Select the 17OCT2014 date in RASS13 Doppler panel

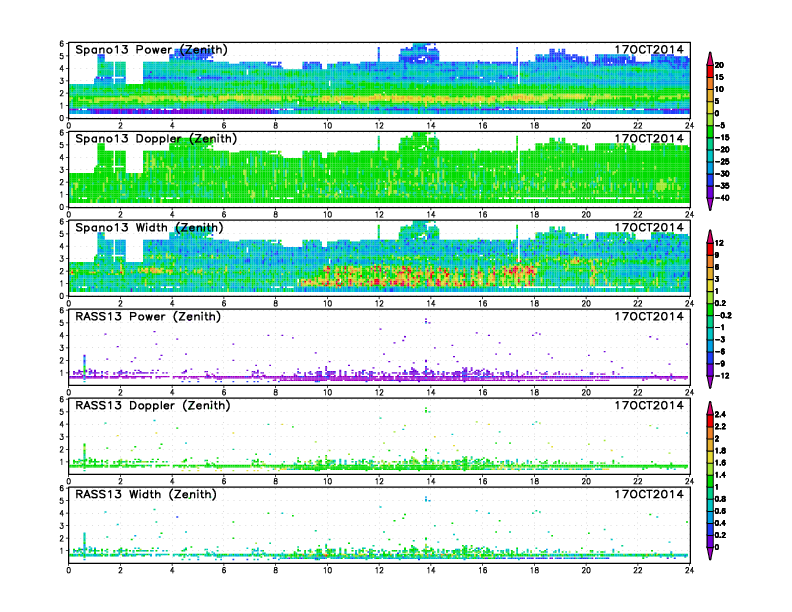(x=649, y=405)
